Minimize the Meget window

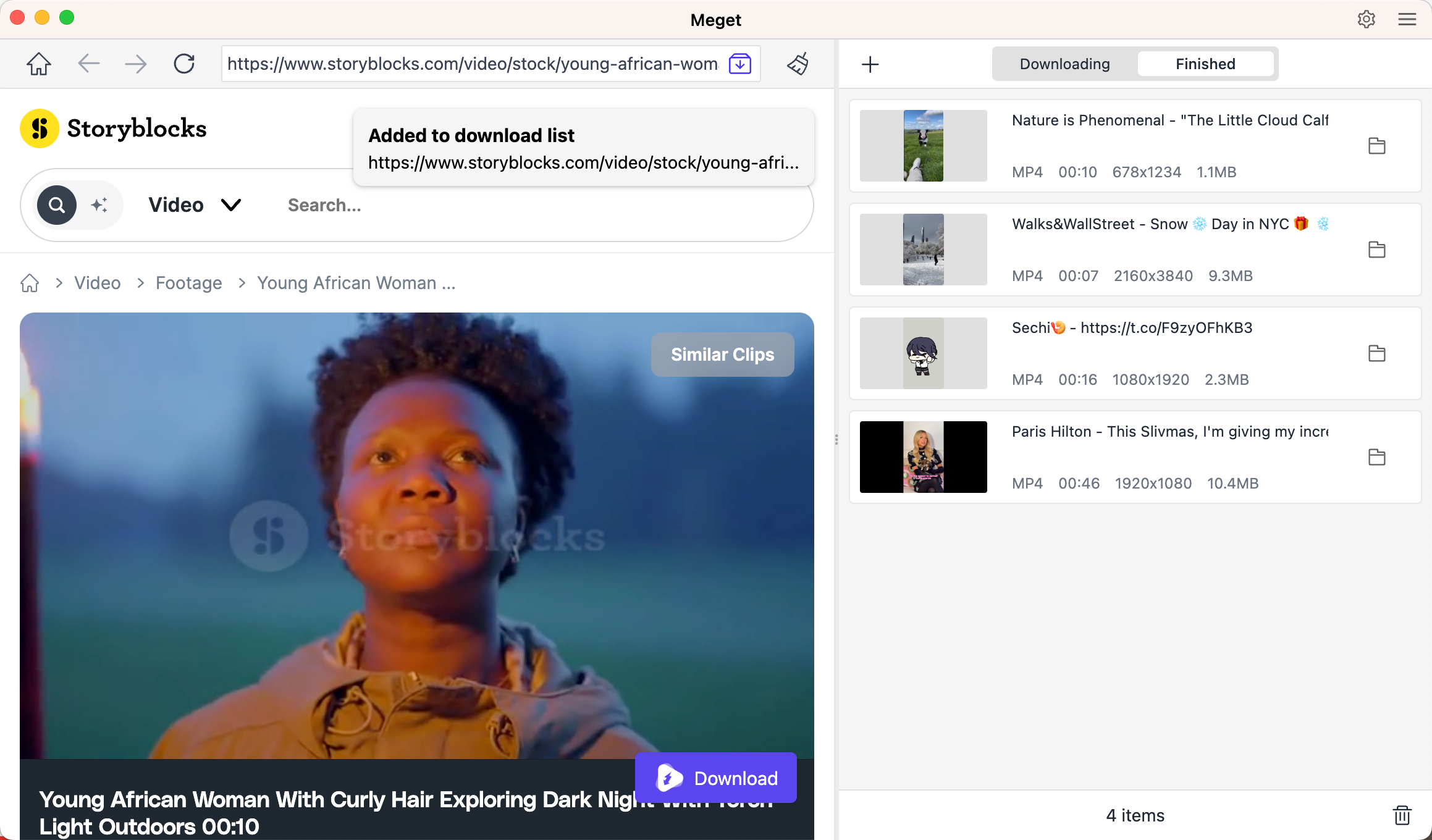(42, 17)
